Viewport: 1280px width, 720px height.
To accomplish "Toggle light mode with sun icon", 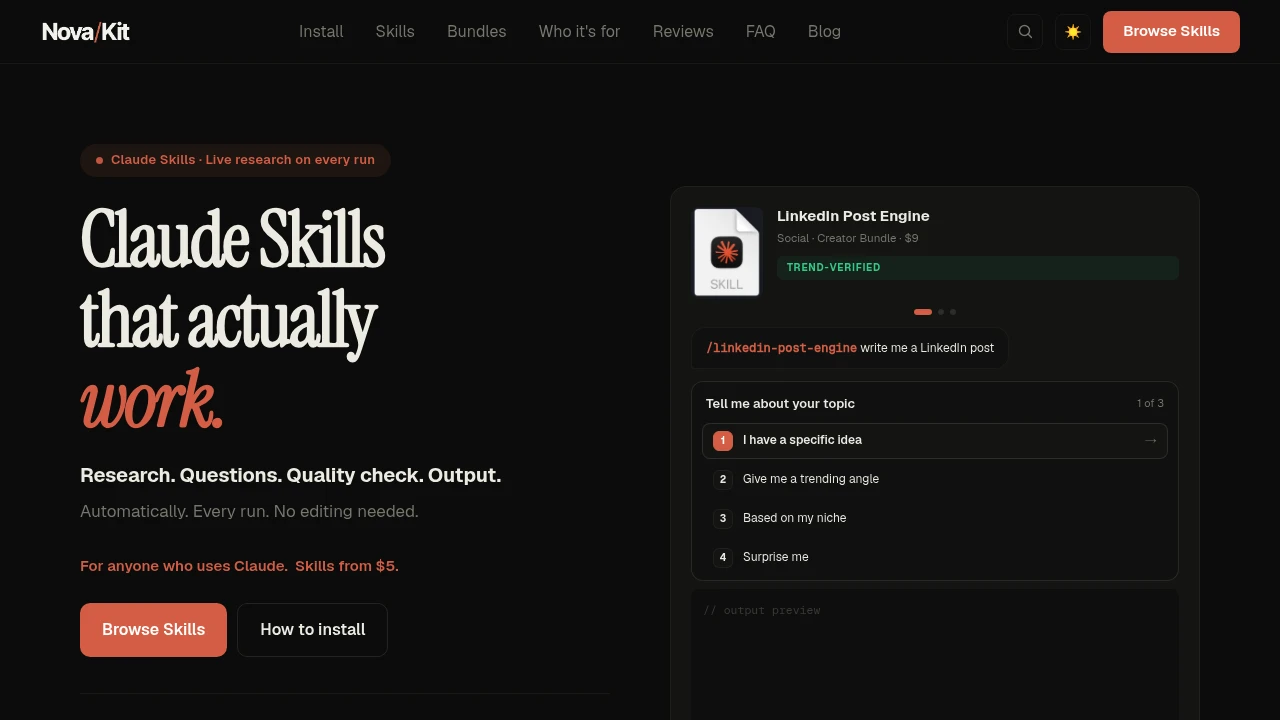I will [x=1073, y=32].
